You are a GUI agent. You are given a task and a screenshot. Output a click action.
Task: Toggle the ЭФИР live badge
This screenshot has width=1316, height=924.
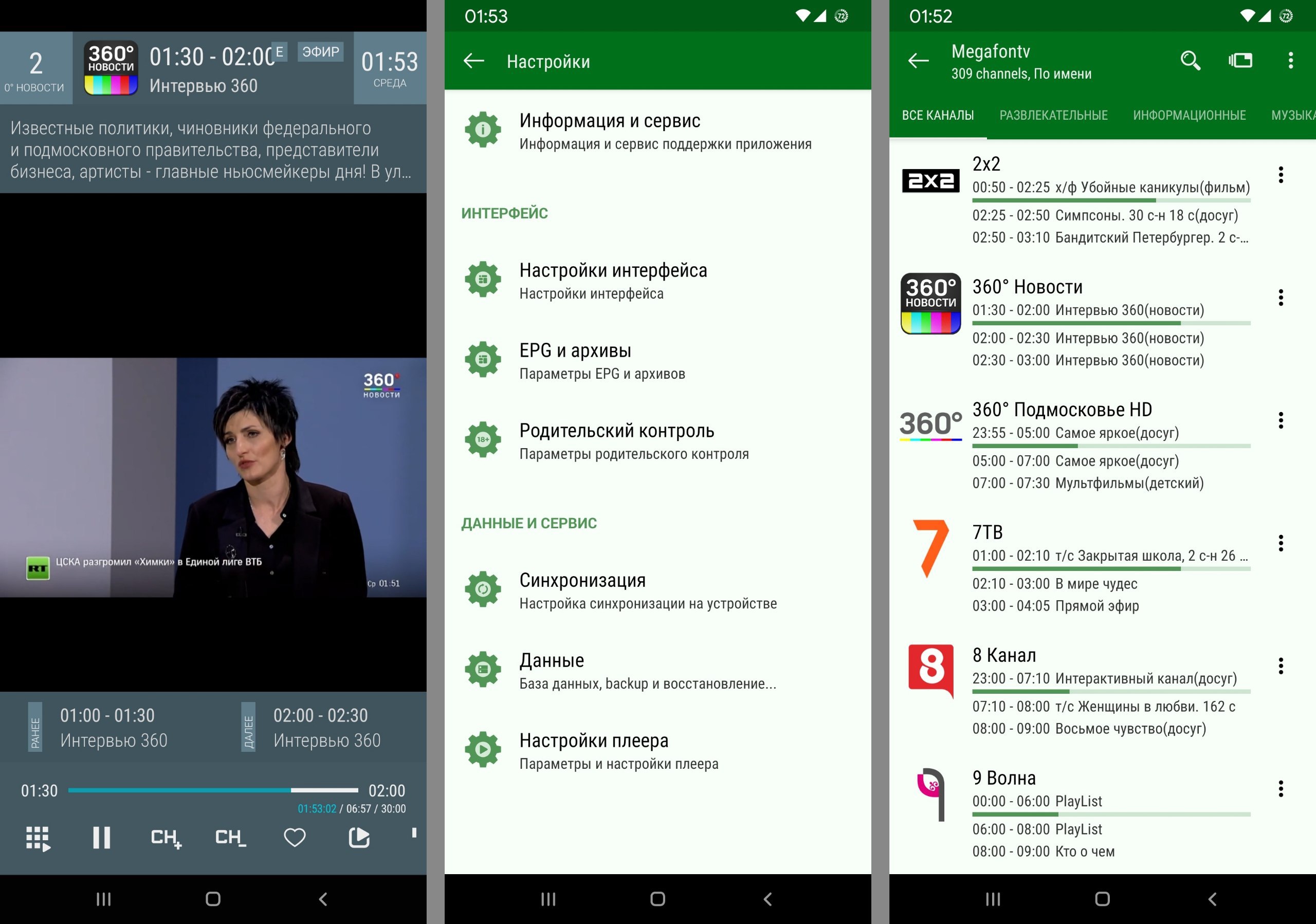tap(320, 51)
